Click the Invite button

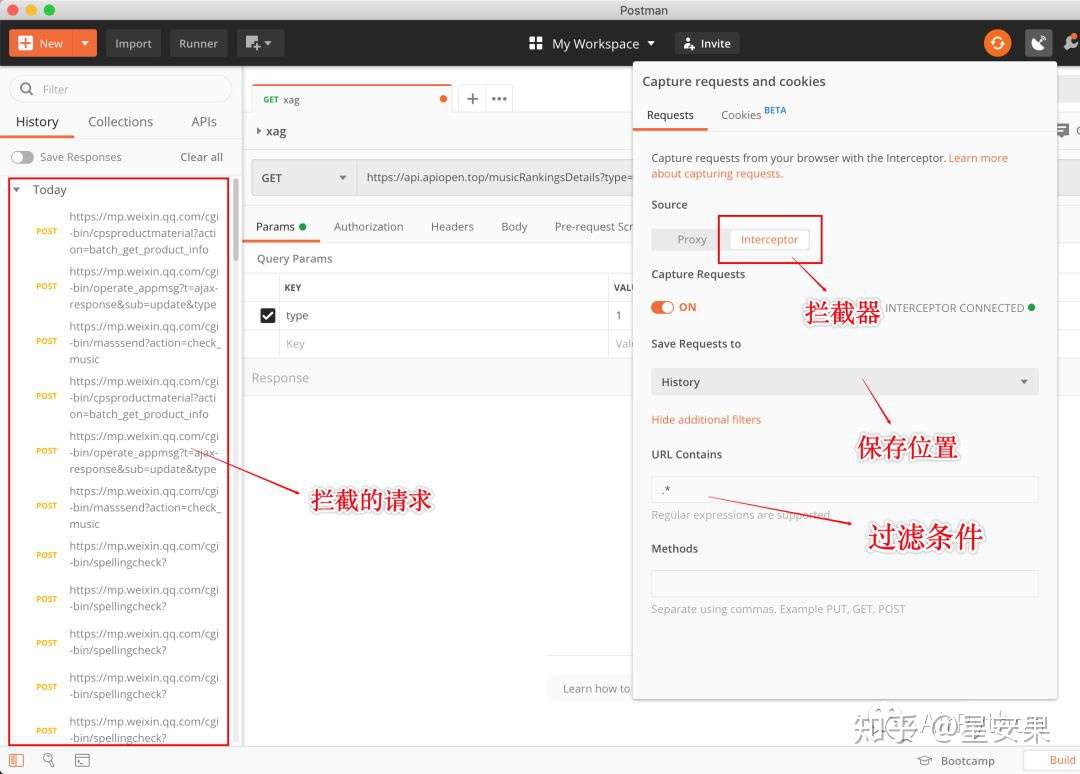point(707,43)
